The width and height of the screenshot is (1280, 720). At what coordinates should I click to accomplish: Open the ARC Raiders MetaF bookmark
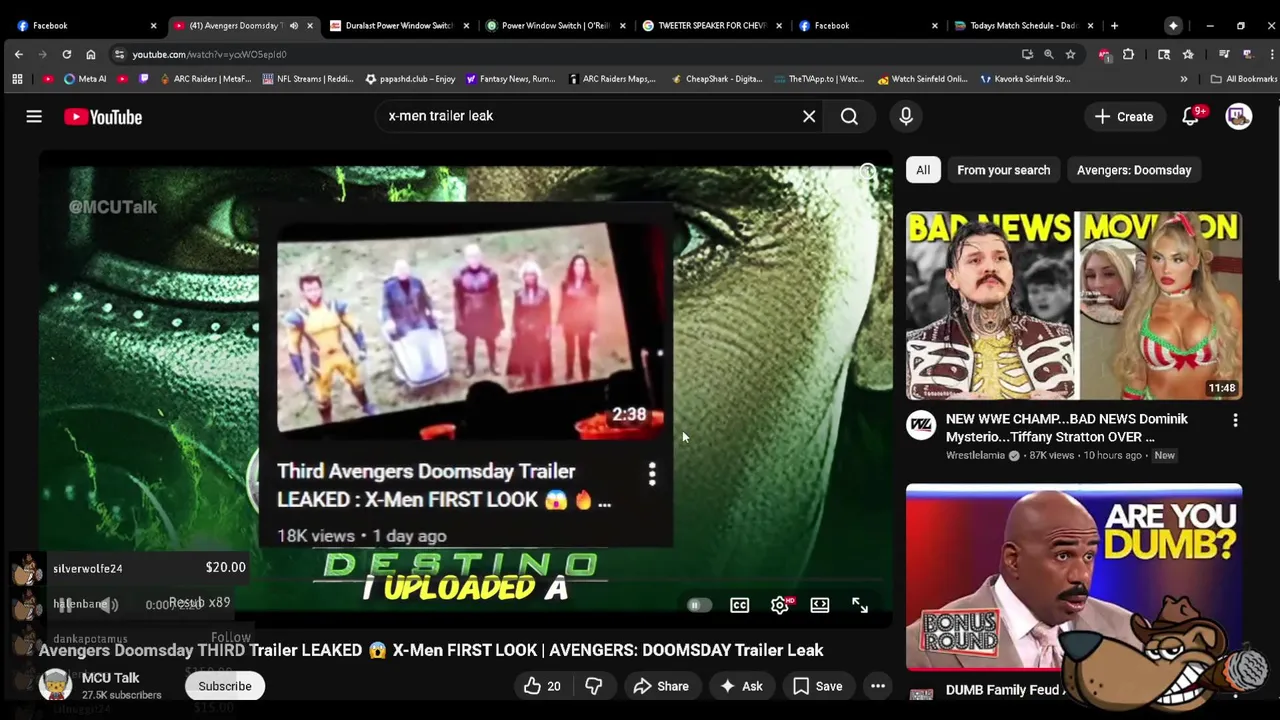point(204,79)
